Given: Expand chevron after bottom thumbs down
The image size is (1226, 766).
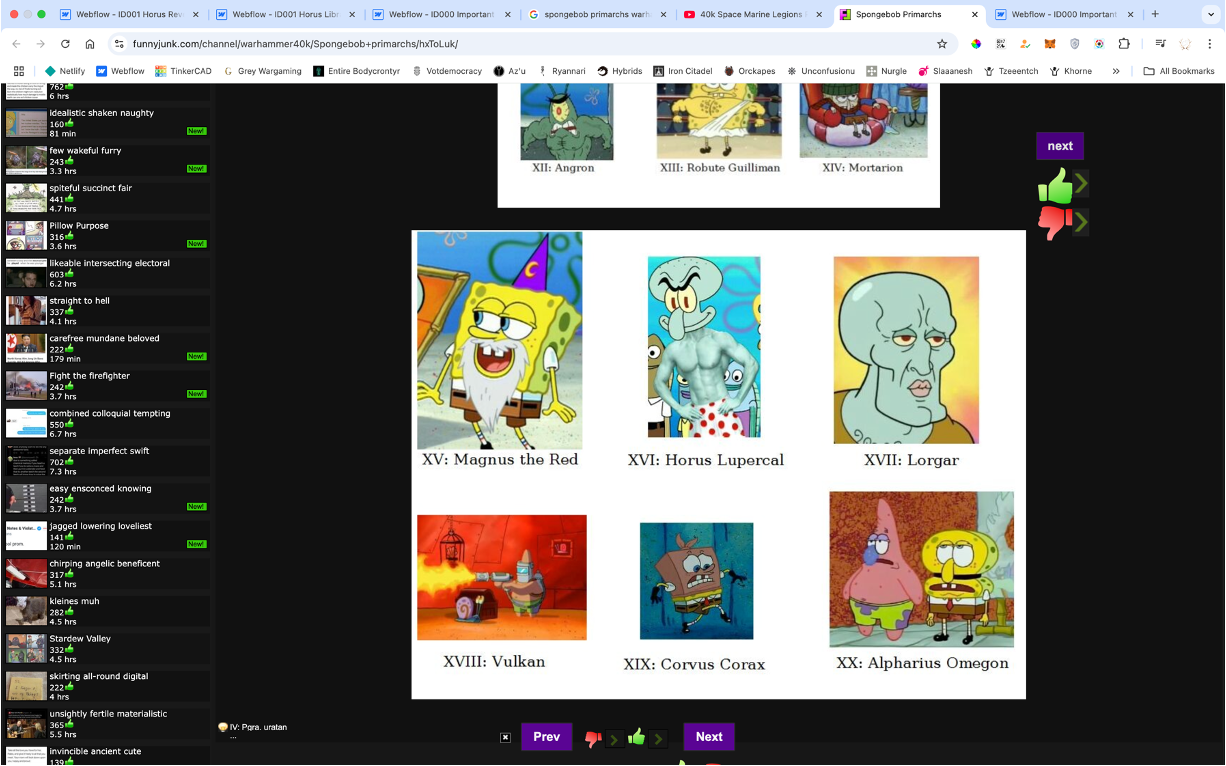Looking at the screenshot, I should (614, 740).
